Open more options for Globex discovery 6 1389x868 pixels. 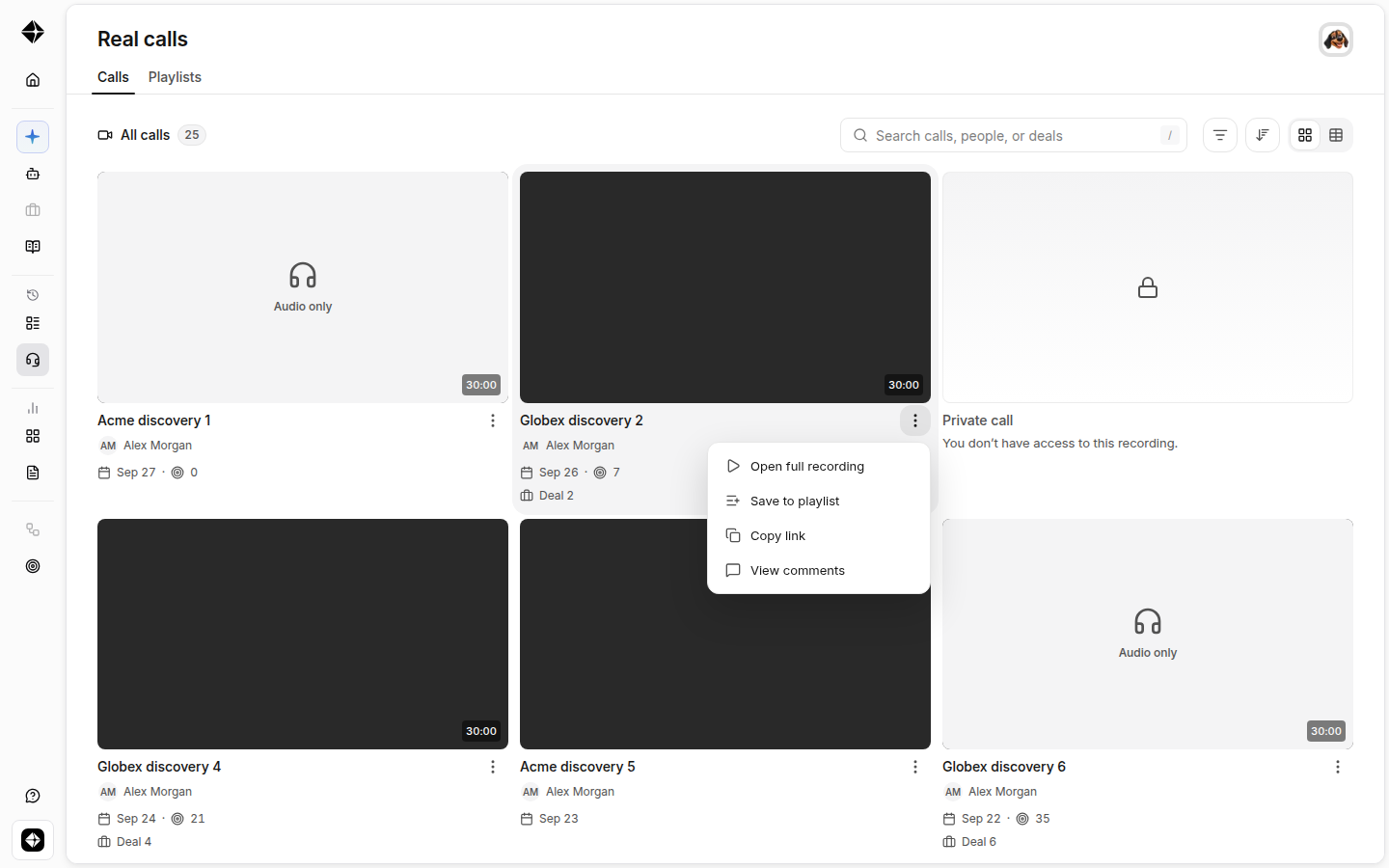pos(1338,767)
